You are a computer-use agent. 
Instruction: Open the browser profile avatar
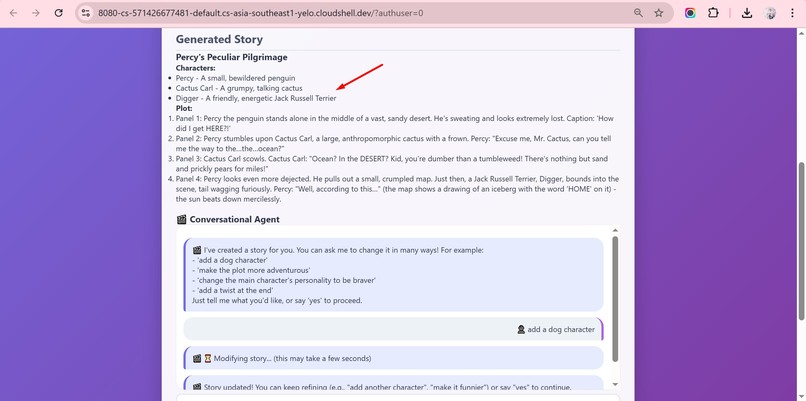(x=770, y=13)
